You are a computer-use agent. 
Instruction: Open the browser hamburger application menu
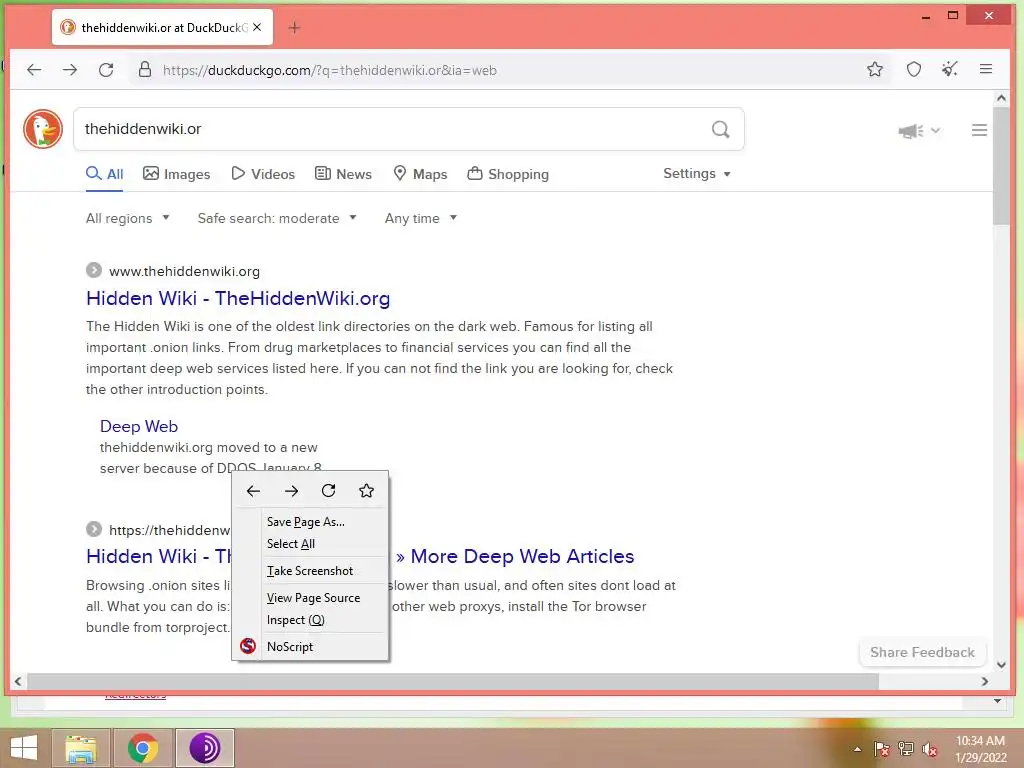[986, 69]
